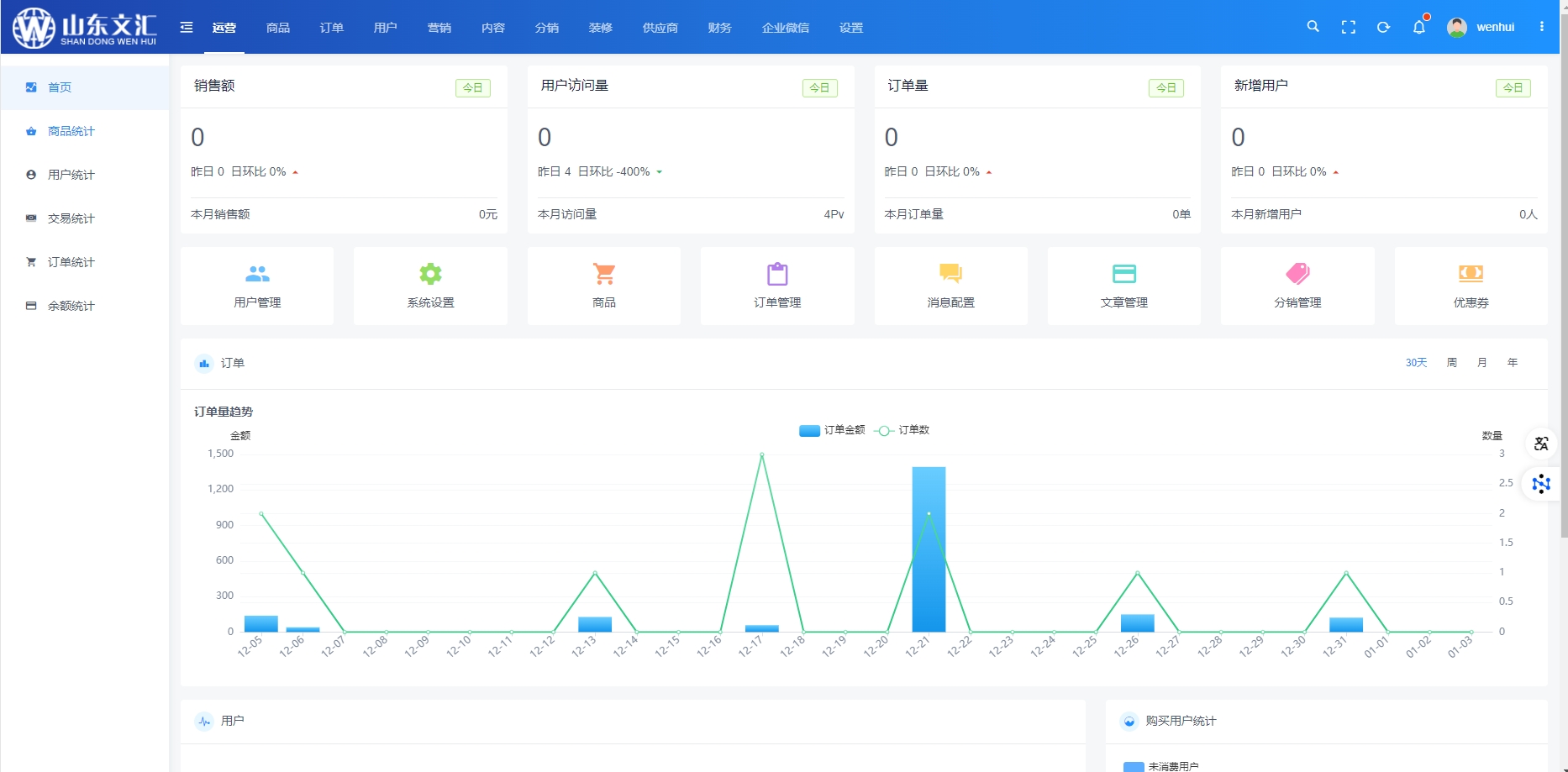
Task: Switch to the 内容 top menu
Action: [493, 28]
